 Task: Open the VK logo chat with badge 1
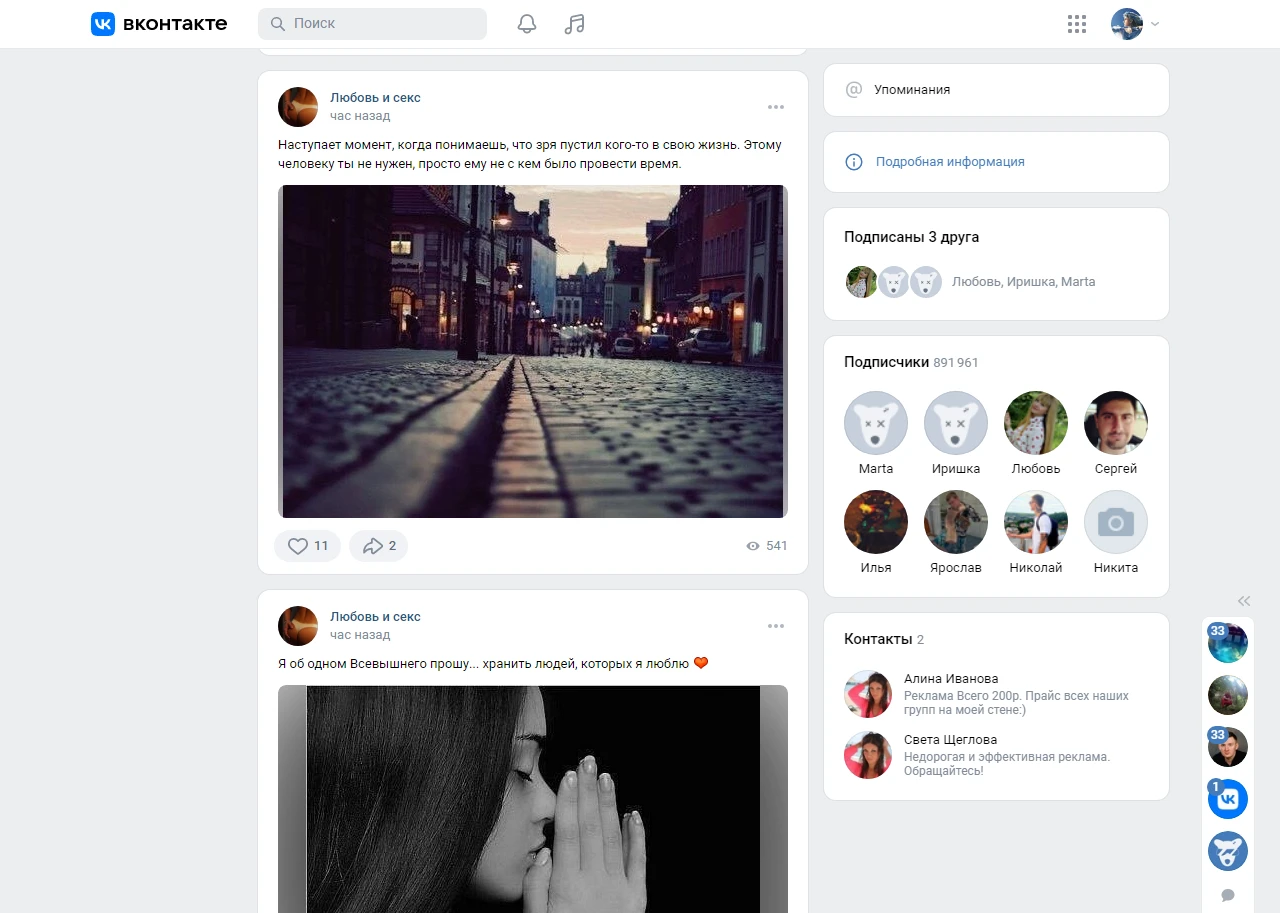pos(1228,799)
